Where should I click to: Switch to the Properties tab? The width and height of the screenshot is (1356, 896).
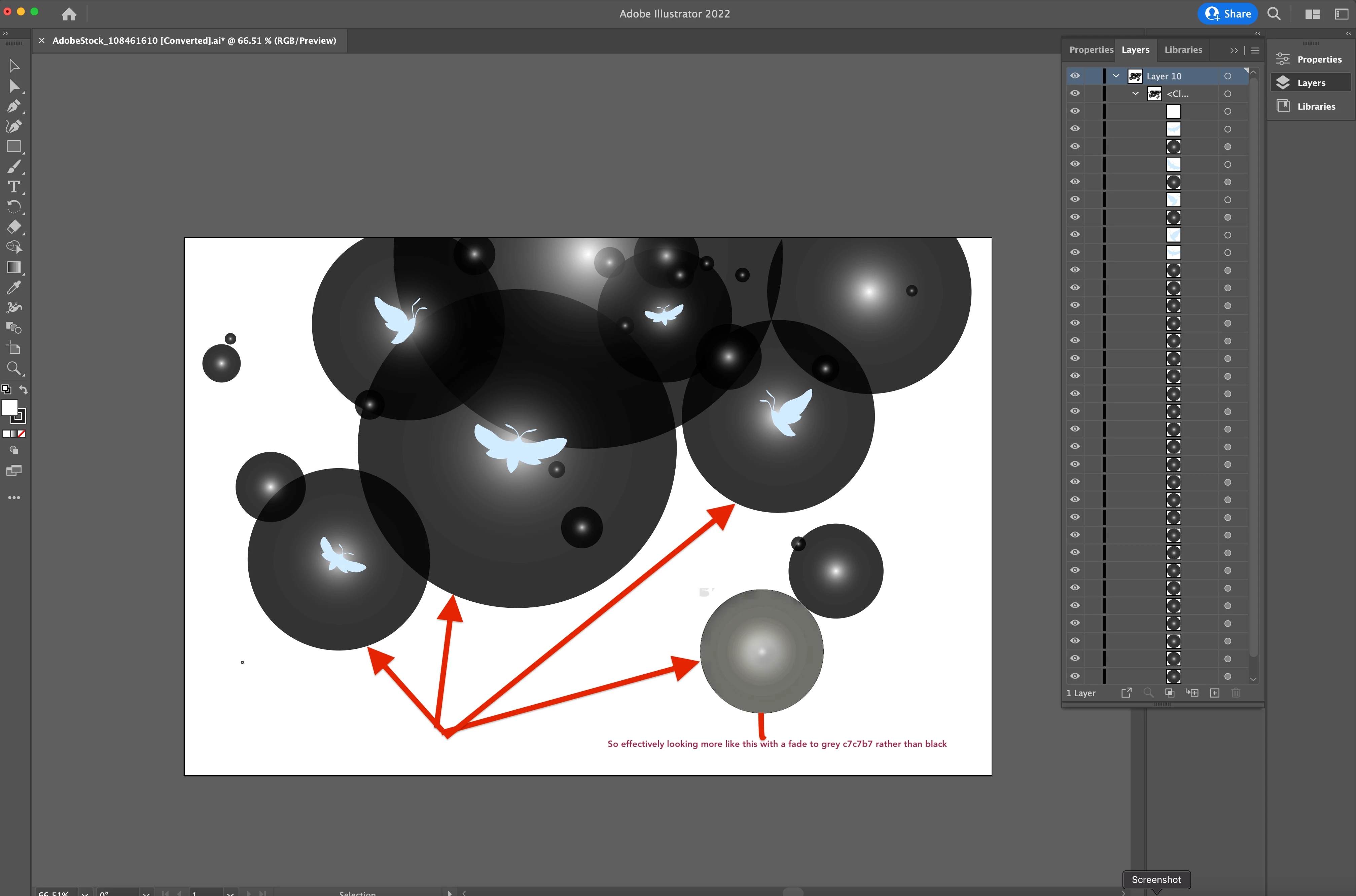(1091, 50)
